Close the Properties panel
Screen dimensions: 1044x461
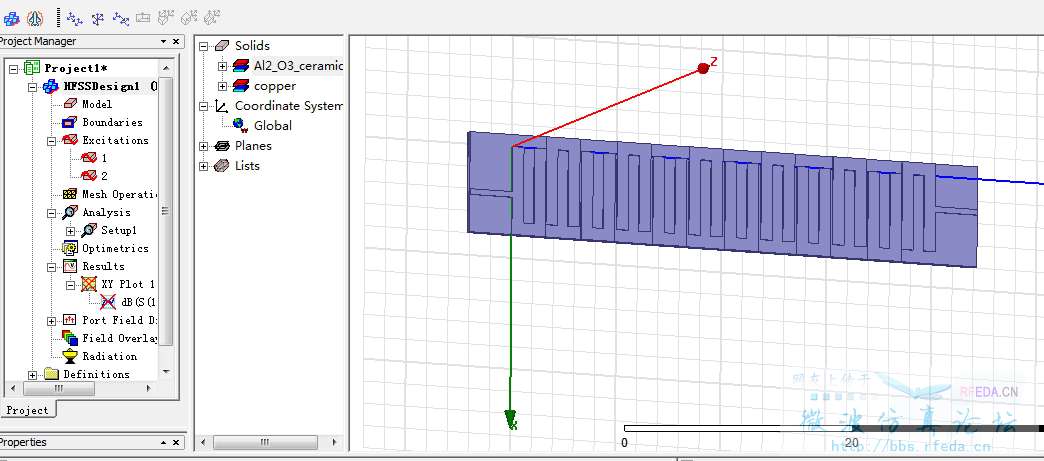pos(176,442)
